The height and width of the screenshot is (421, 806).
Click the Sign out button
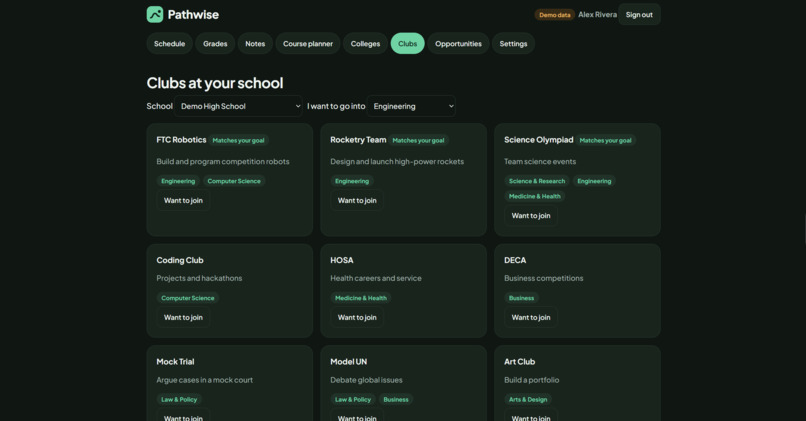(639, 14)
